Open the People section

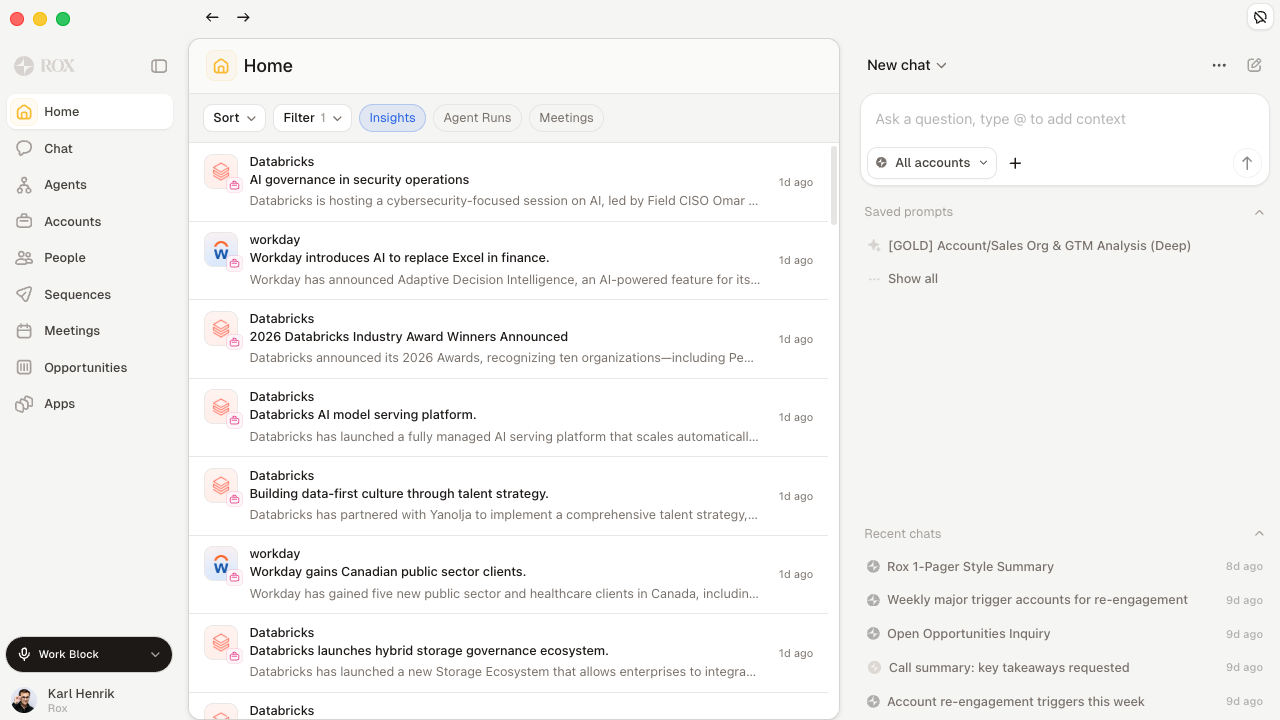90,258
